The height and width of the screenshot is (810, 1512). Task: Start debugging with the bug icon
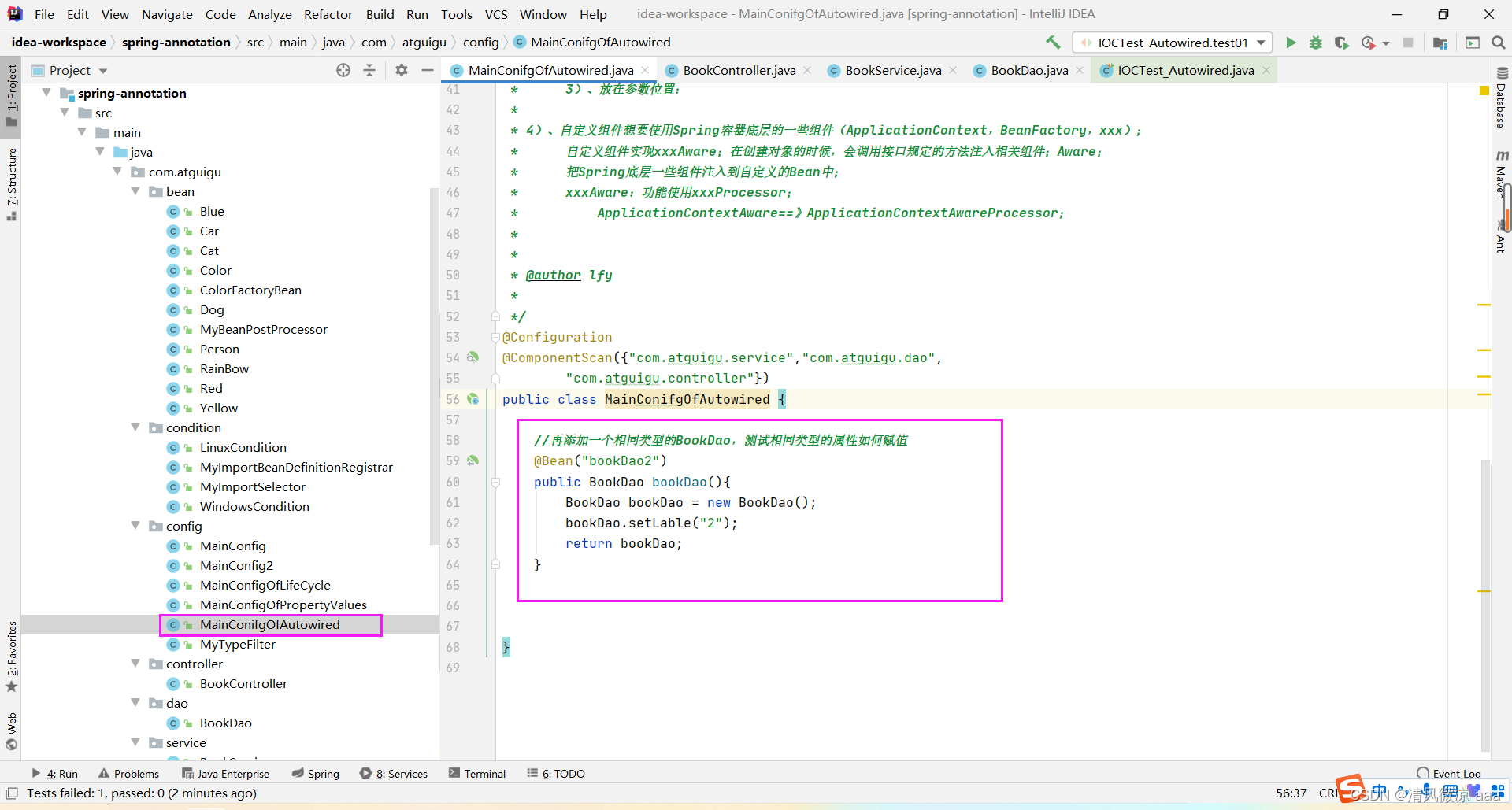[1316, 43]
